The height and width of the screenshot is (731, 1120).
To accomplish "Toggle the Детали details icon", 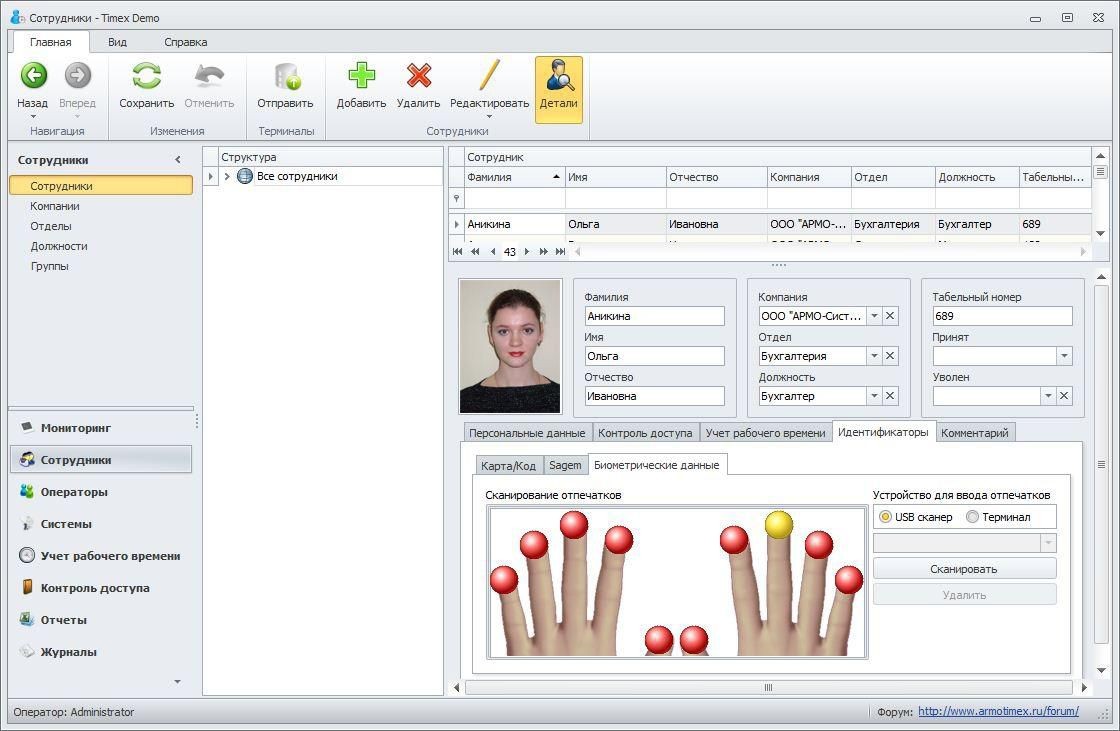I will [x=558, y=76].
